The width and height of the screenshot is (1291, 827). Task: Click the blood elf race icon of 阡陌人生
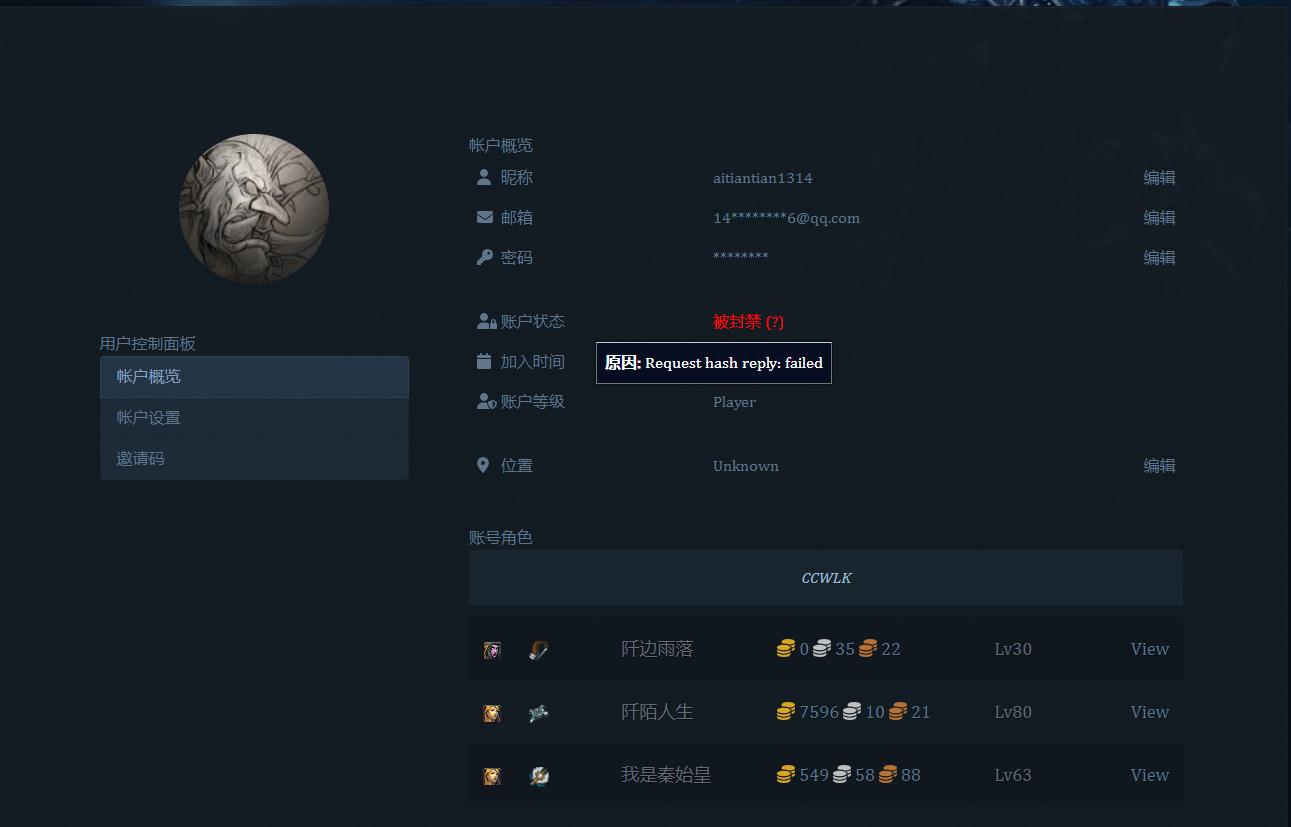pos(492,712)
